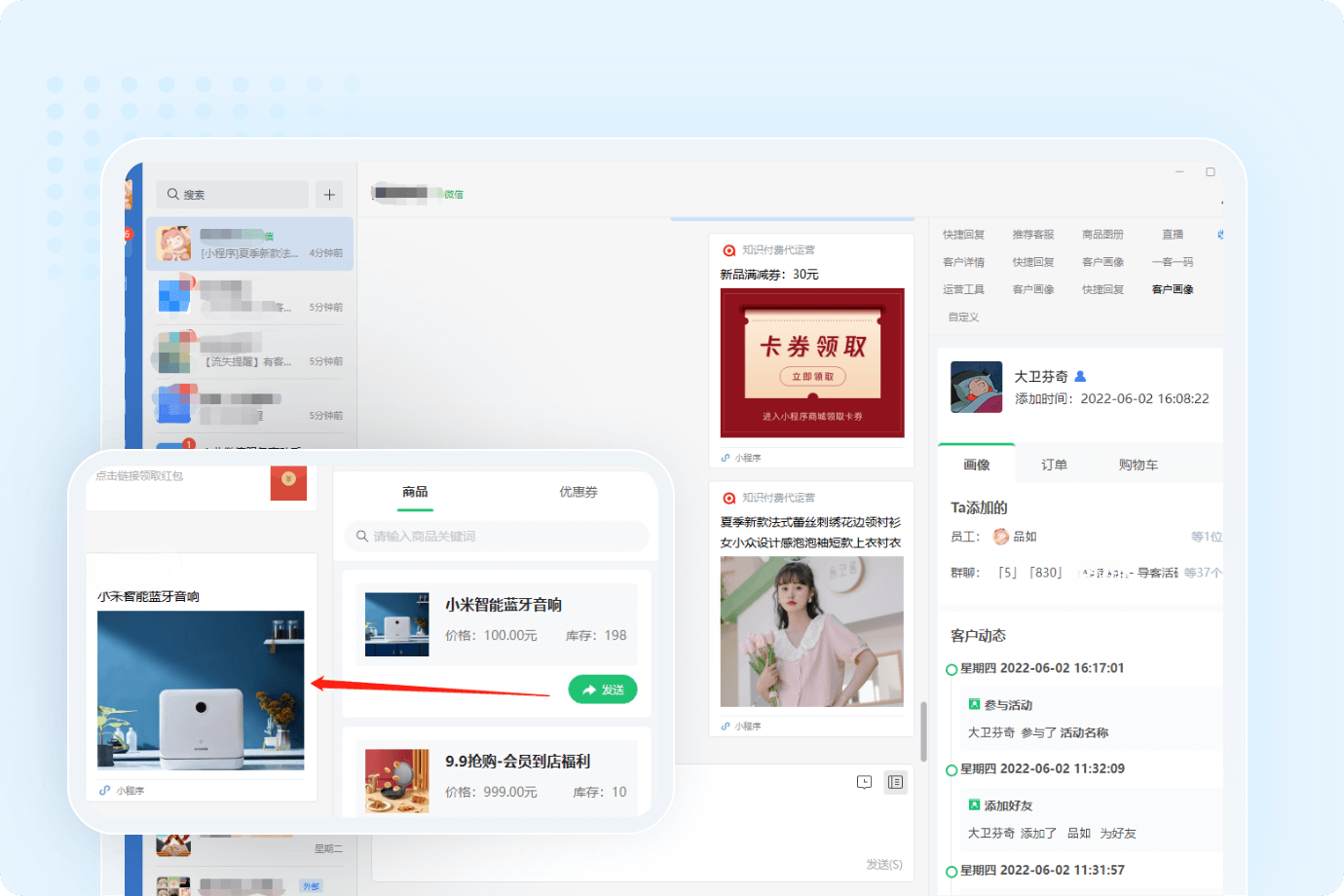Click the side panel notes icon beside the clock icon
Image resolution: width=1344 pixels, height=896 pixels.
pyautogui.click(x=895, y=782)
